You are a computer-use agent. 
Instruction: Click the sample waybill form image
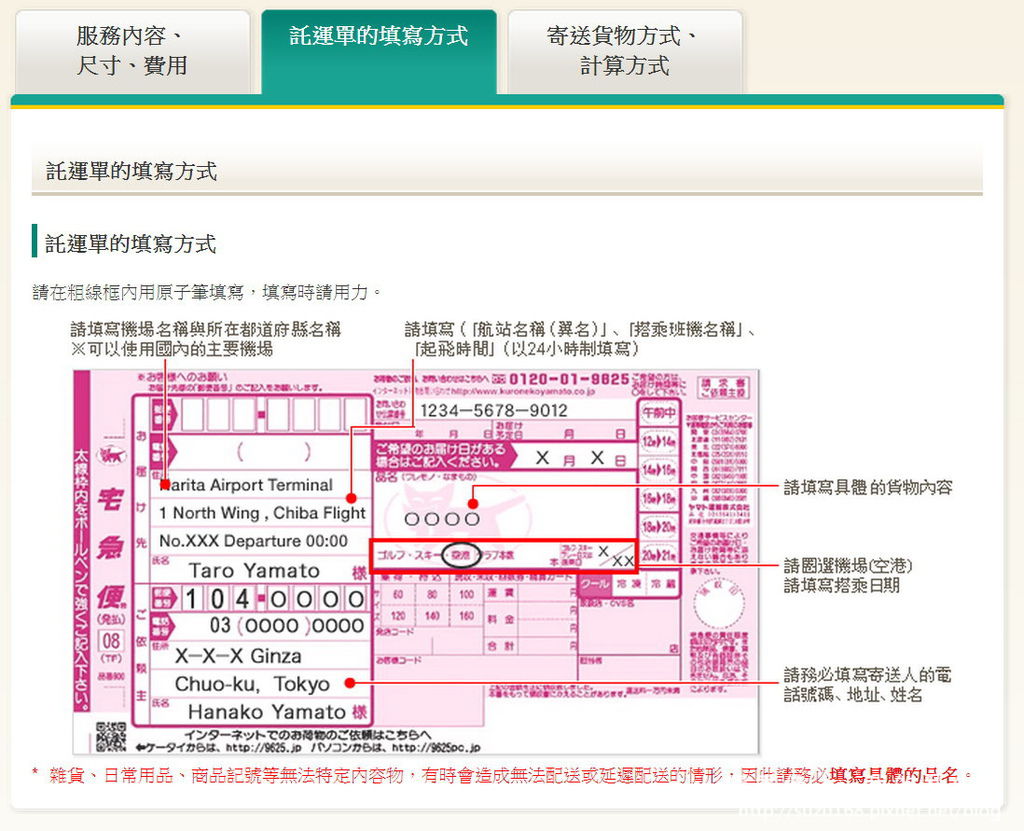416,562
